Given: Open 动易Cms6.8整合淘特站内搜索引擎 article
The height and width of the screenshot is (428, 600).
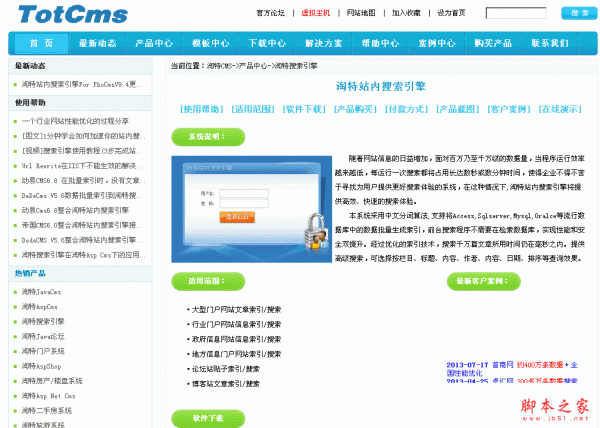Looking at the screenshot, I should (75, 210).
